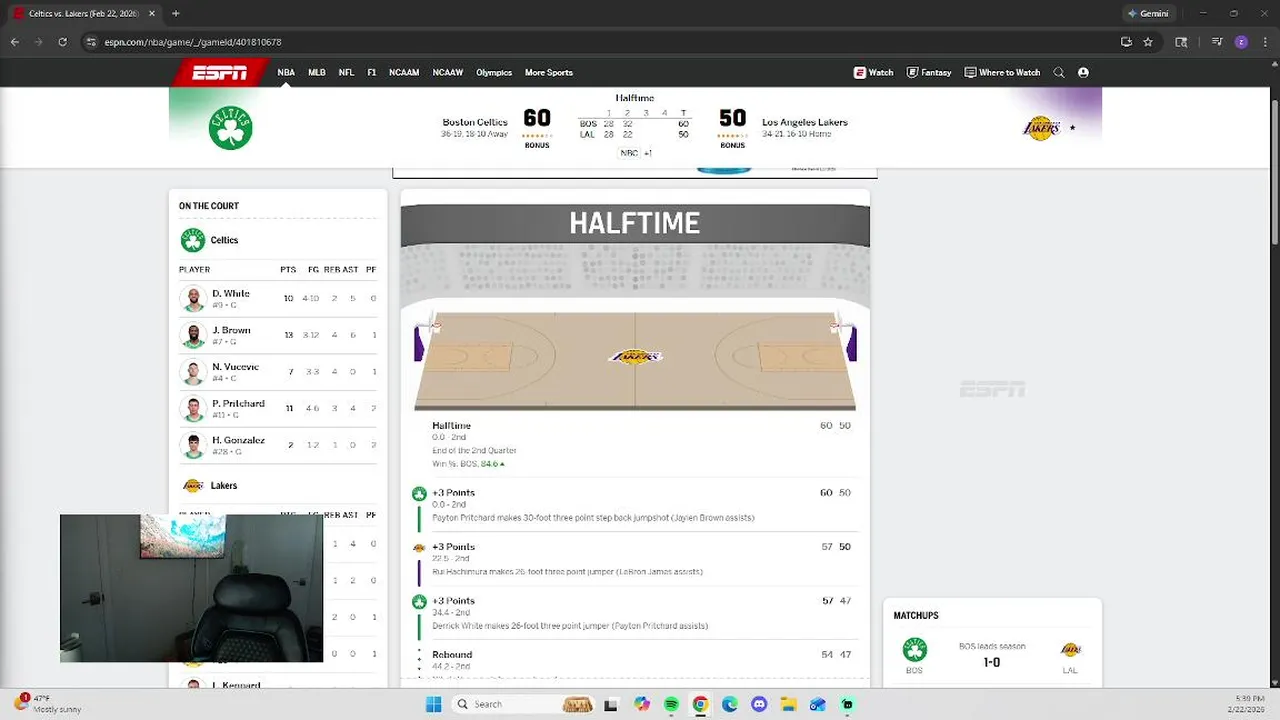
Task: Click the Los Angeles Lakers team name link
Action: (x=805, y=122)
